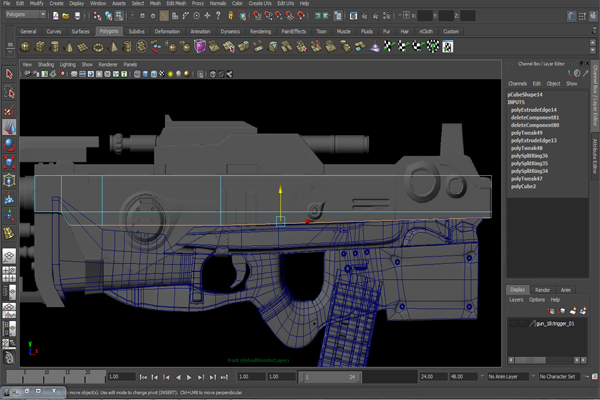This screenshot has width=600, height=400.
Task: Toggle textured display in viewport toolbar
Action: 162,74
